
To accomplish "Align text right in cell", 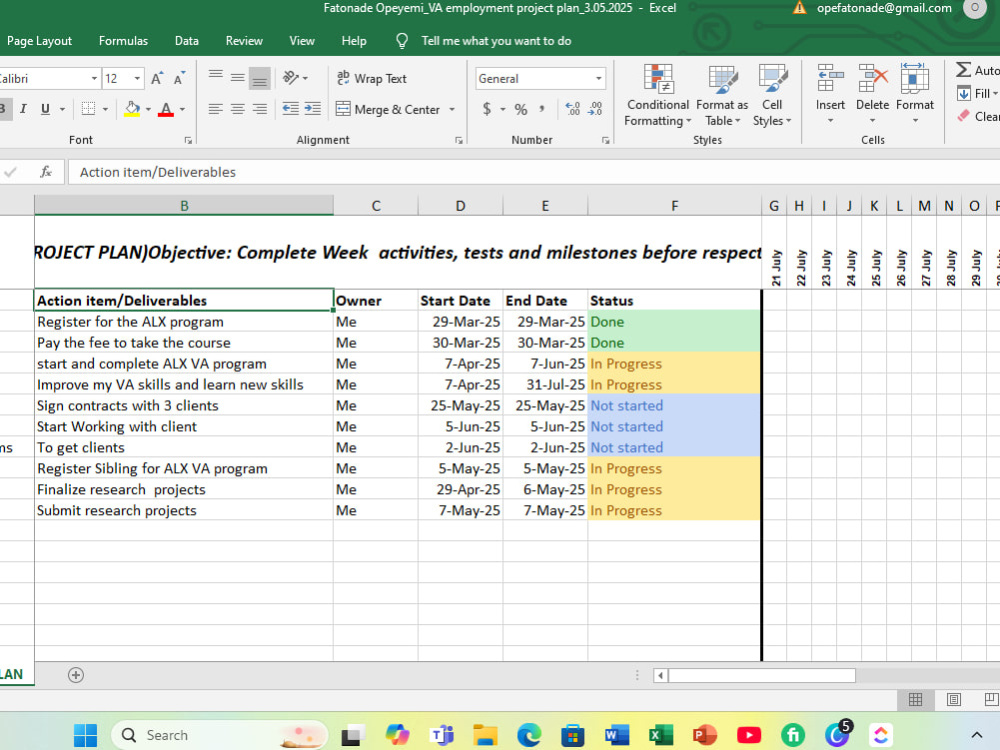I will coord(260,109).
